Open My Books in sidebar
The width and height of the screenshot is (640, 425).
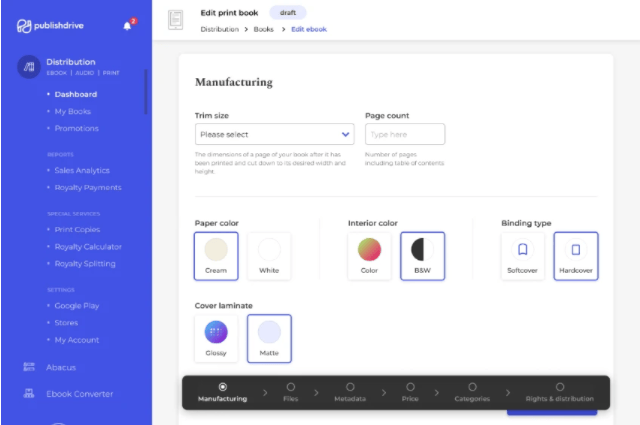click(71, 111)
